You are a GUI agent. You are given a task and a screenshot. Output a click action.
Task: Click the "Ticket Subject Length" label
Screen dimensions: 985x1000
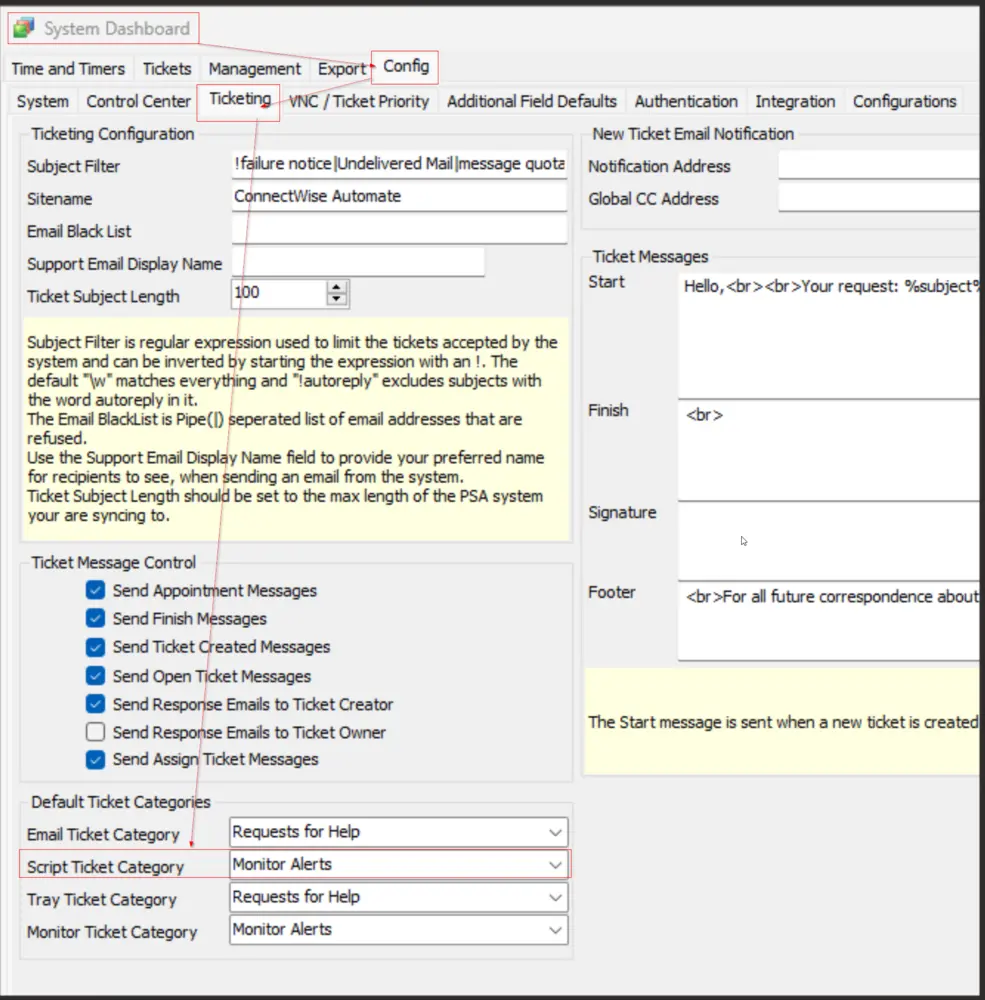[x=103, y=297]
